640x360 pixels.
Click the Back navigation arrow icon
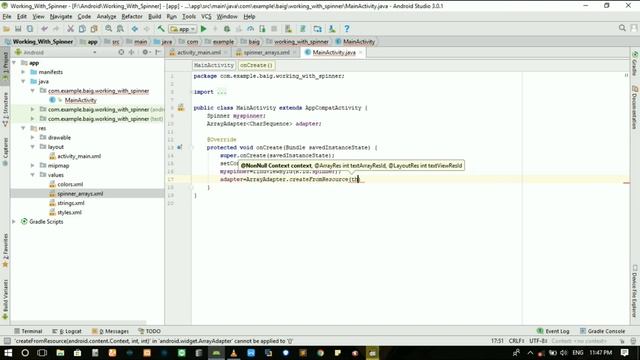click(x=134, y=29)
